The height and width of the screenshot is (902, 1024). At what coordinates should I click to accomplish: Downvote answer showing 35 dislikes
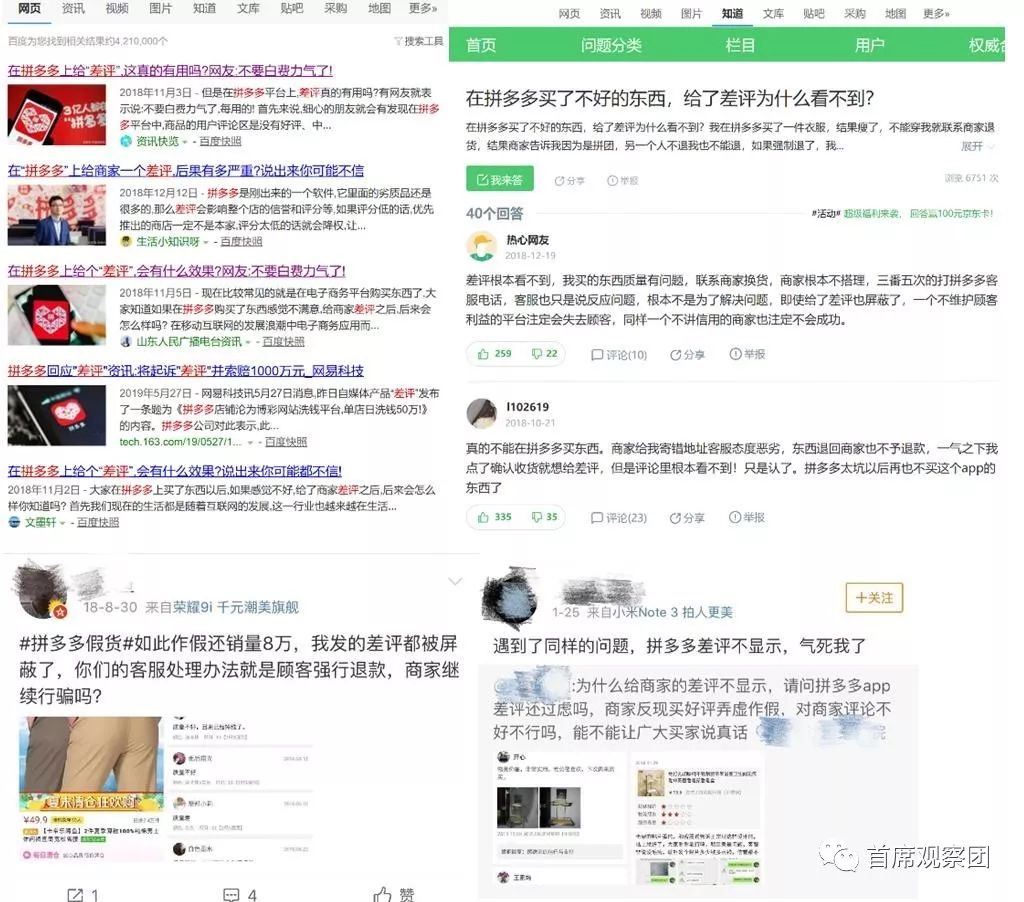pyautogui.click(x=544, y=517)
